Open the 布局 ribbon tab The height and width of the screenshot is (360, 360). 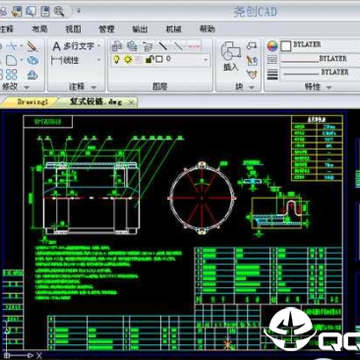click(39, 29)
